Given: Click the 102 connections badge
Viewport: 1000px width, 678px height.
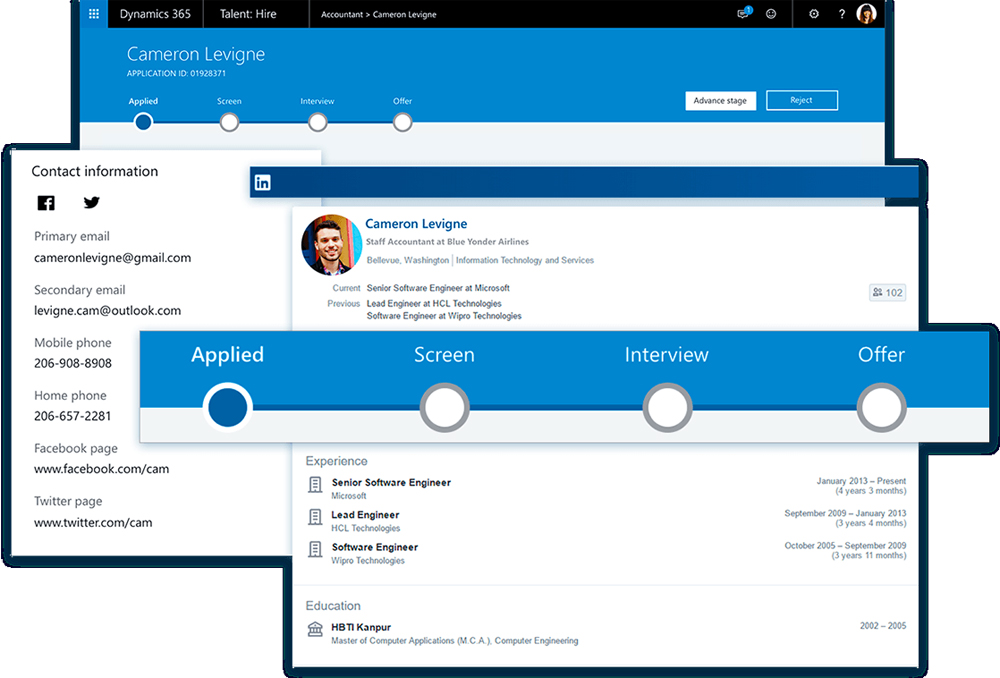Looking at the screenshot, I should tap(888, 293).
